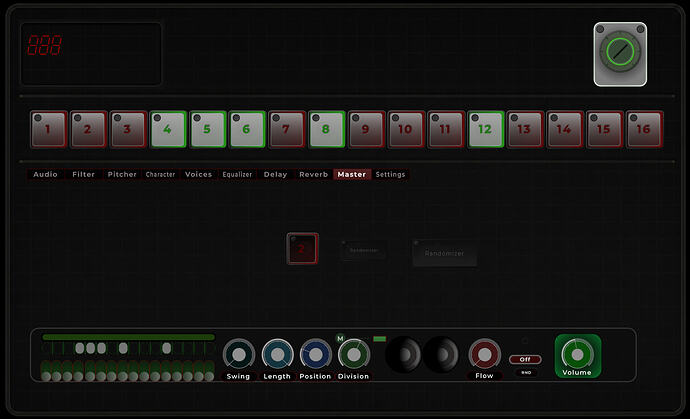Viewport: 690px width, 419px height.
Task: Enable step pad 11
Action: [446, 129]
